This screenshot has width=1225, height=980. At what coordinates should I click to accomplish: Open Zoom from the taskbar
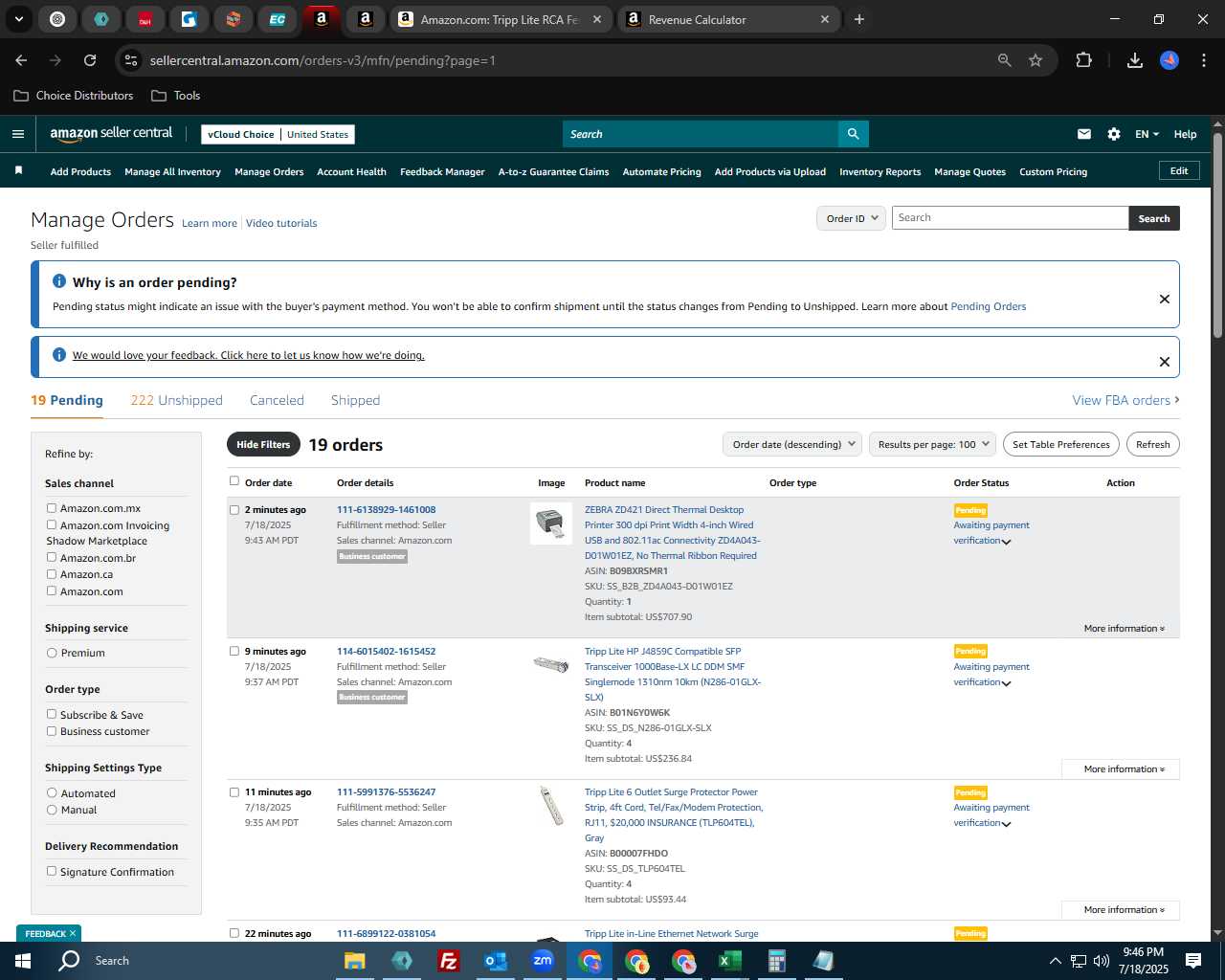(543, 961)
